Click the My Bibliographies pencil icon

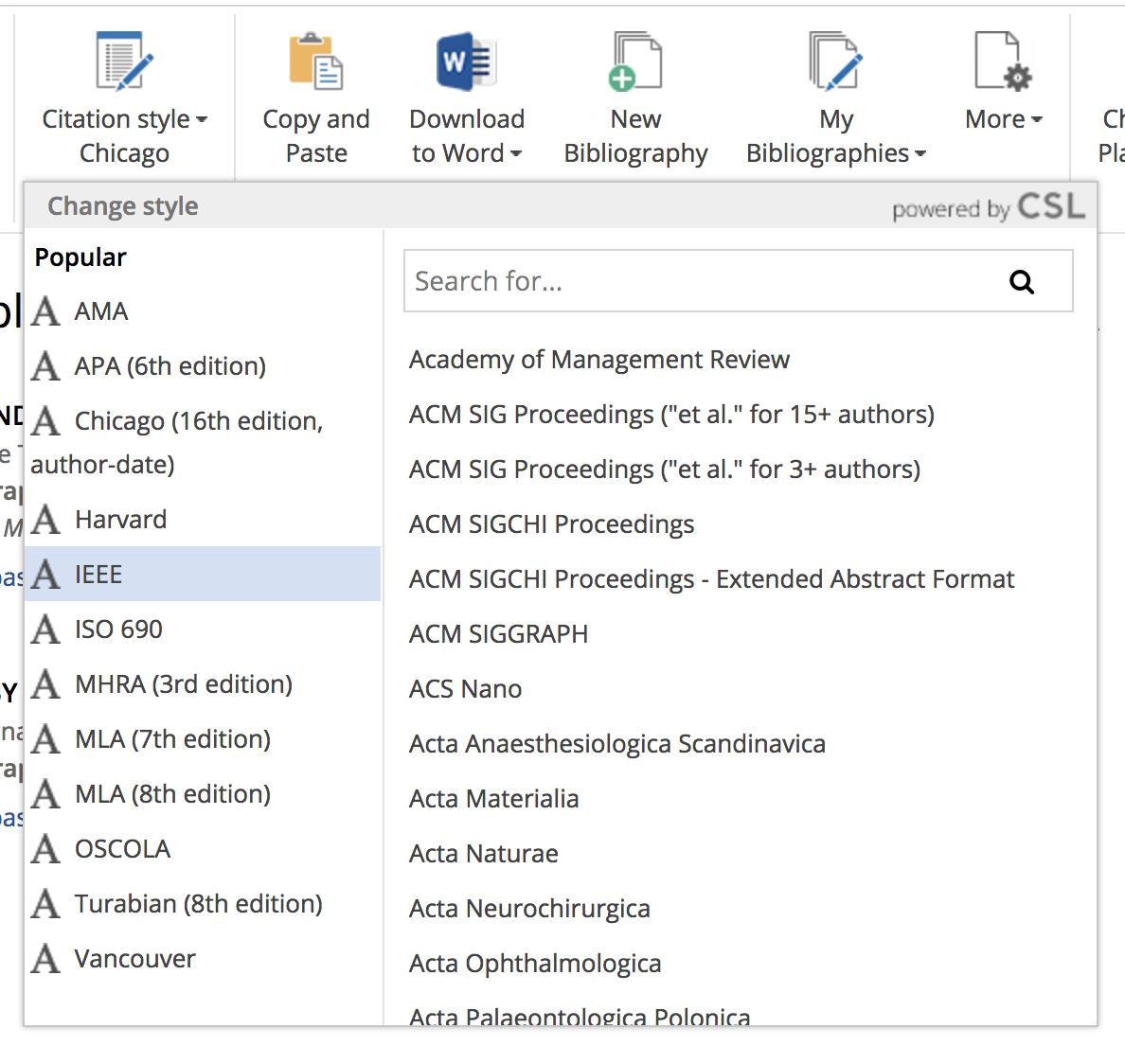pyautogui.click(x=835, y=61)
